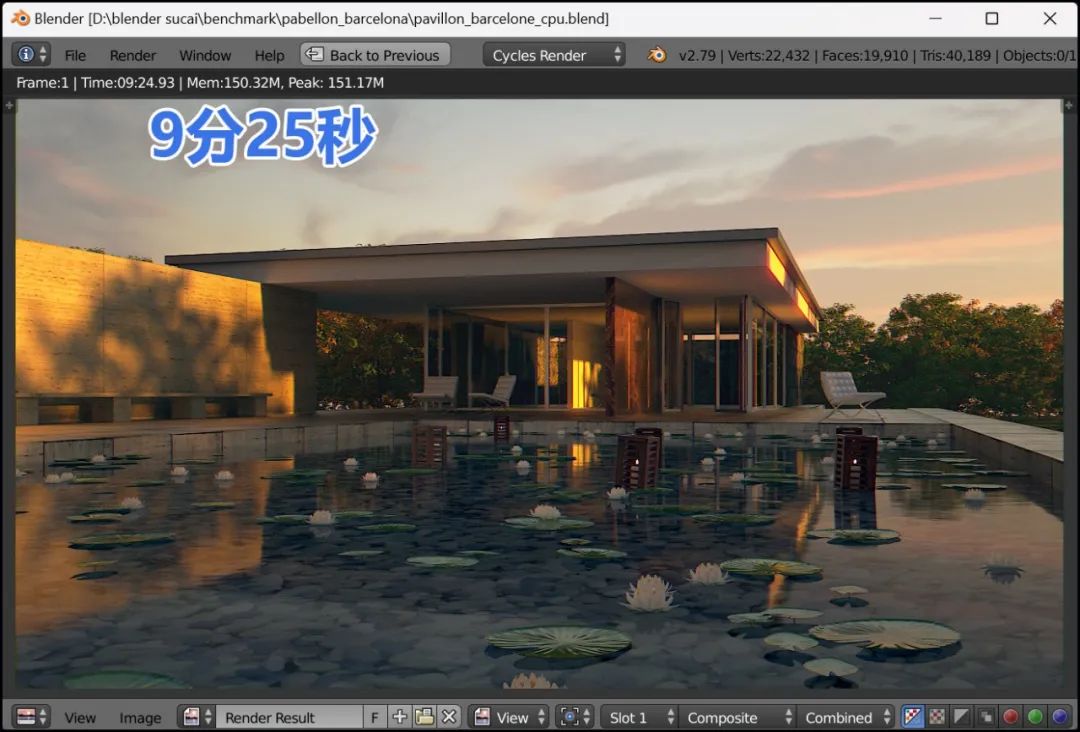This screenshot has width=1080, height=732.
Task: Open the Render menu
Action: click(x=133, y=55)
